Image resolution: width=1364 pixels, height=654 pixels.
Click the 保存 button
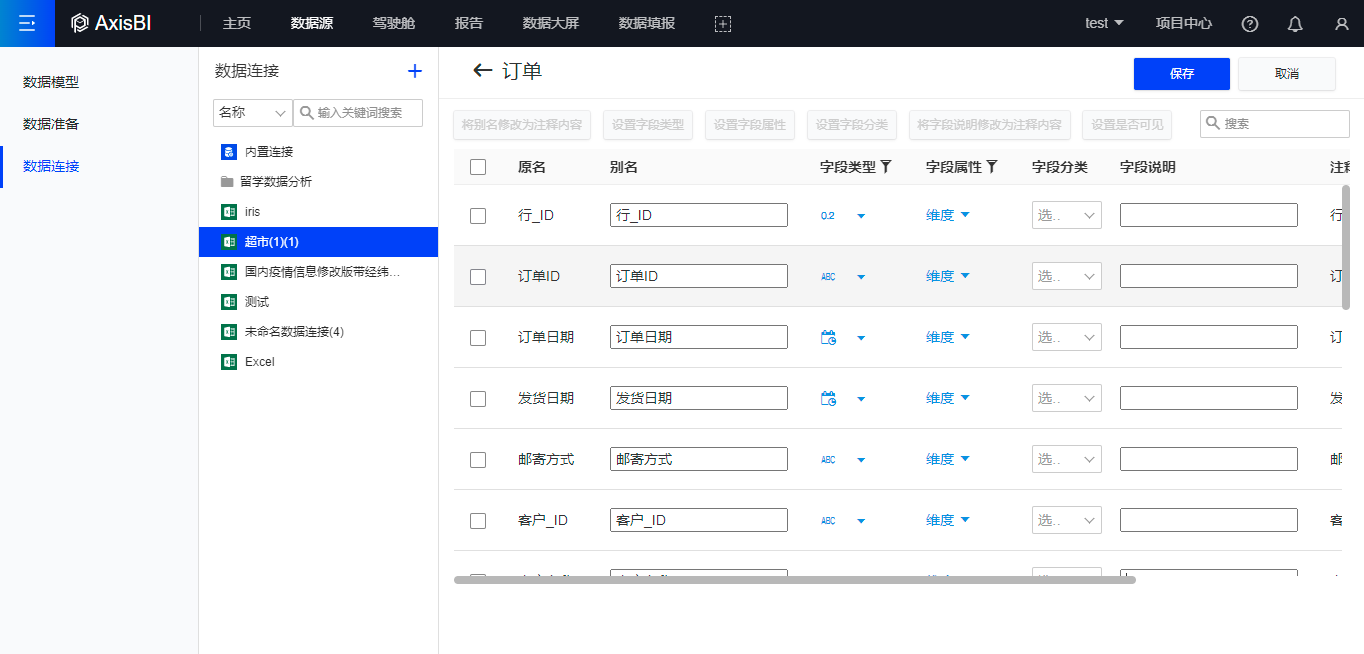click(1181, 74)
